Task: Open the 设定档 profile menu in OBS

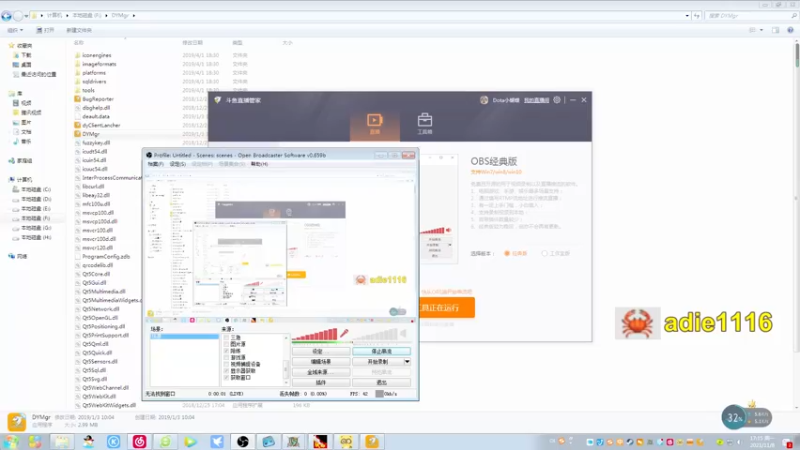Action: tap(202, 164)
